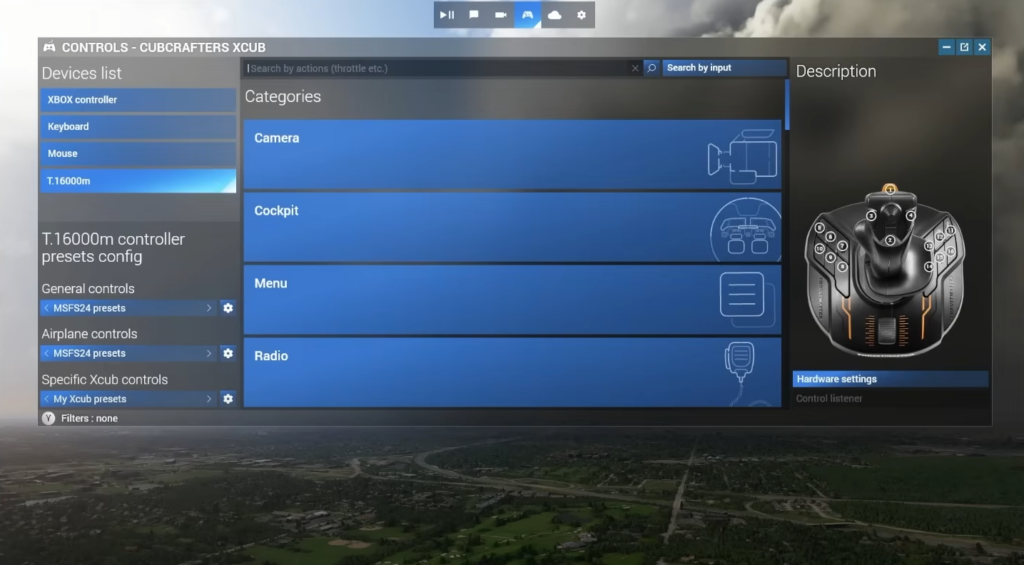Screen dimensions: 1024x565
Task: Select Mouse in devices list
Action: pos(138,153)
